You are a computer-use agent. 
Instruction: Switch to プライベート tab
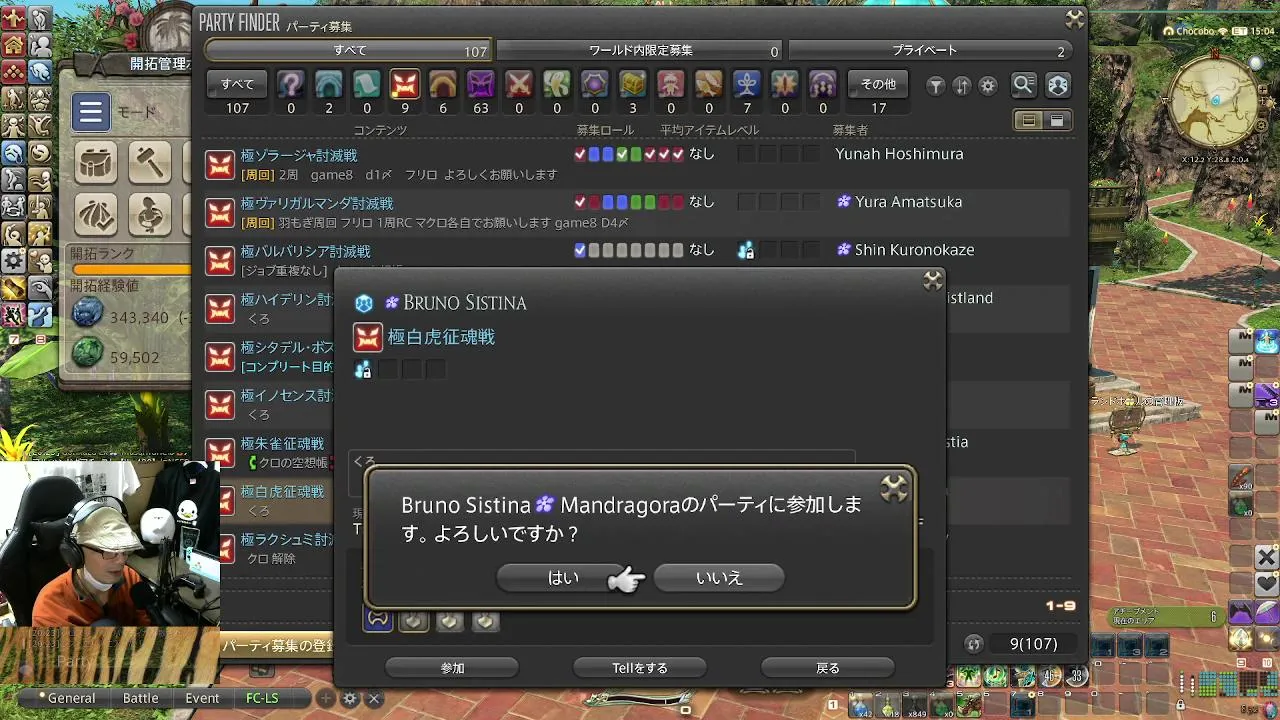click(x=929, y=51)
